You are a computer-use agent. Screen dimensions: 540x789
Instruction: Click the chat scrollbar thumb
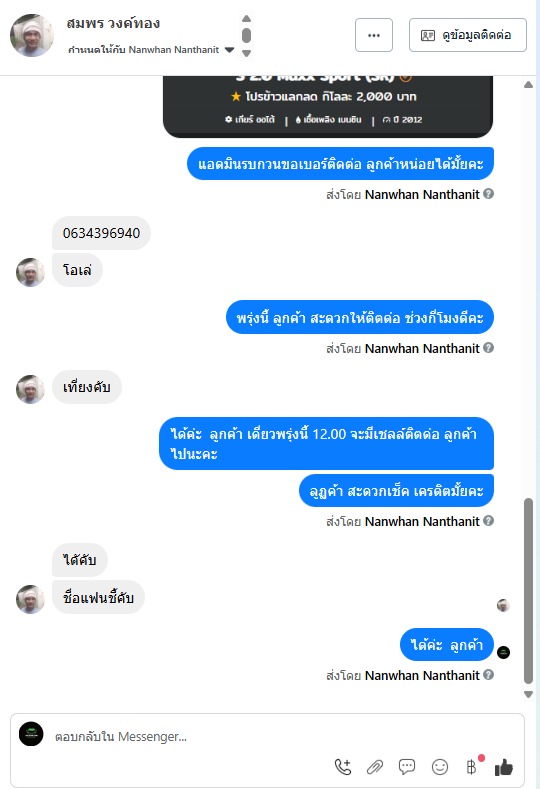click(x=528, y=591)
